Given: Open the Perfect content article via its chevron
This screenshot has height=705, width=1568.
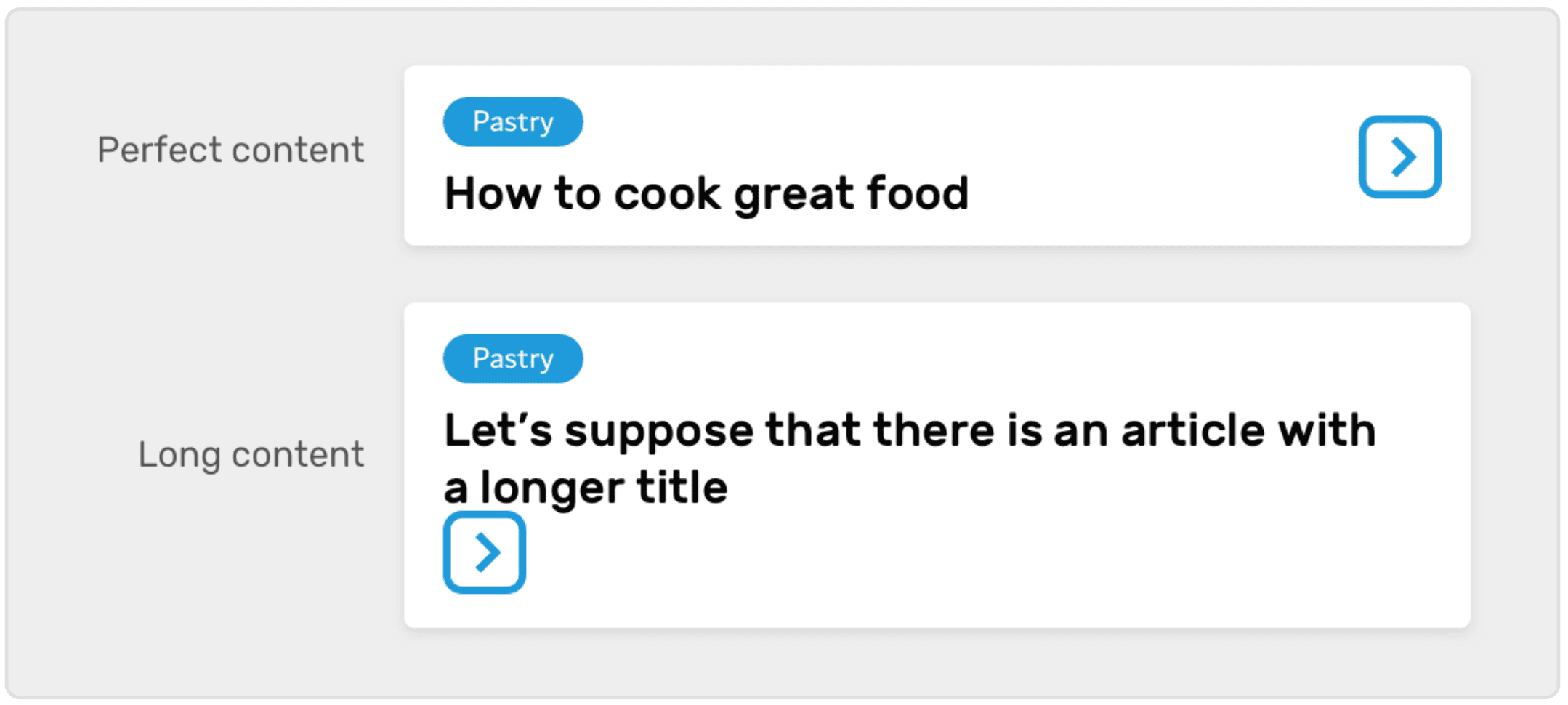Looking at the screenshot, I should (1399, 156).
